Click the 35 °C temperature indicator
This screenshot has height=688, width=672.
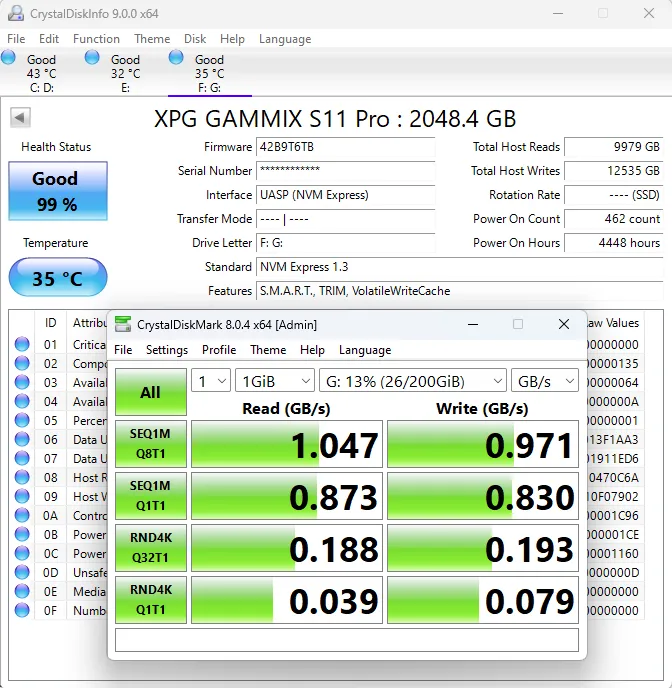[57, 277]
